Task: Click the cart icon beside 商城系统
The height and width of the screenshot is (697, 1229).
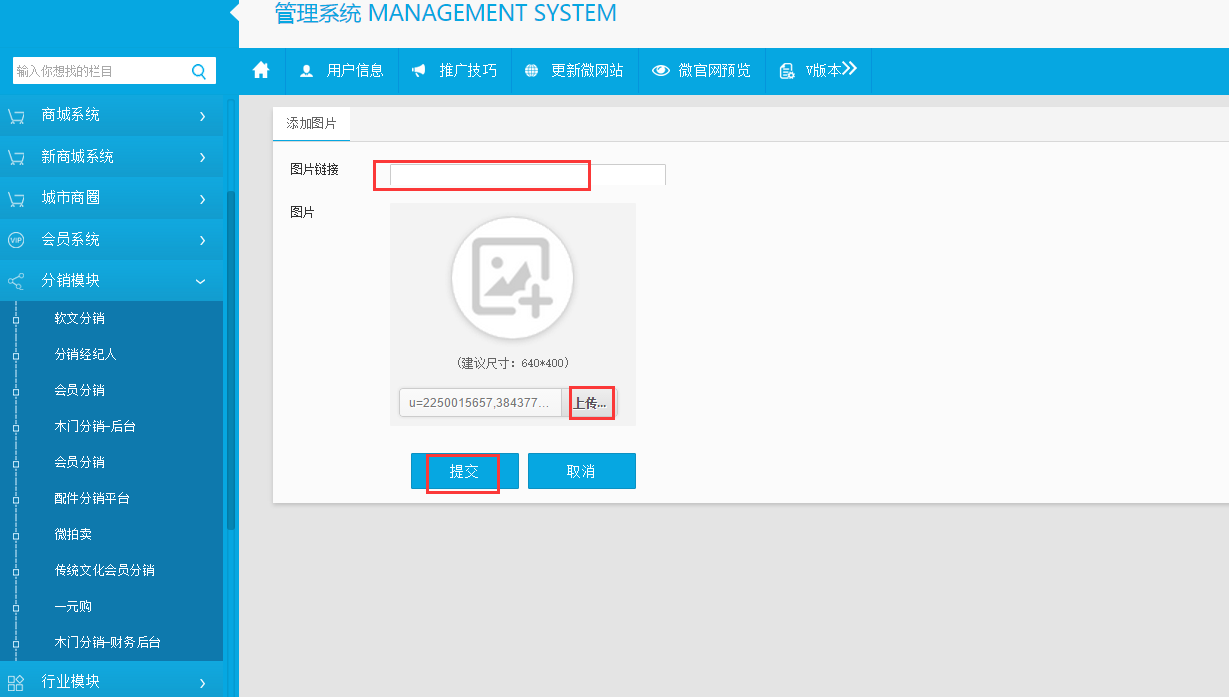Action: [15, 116]
